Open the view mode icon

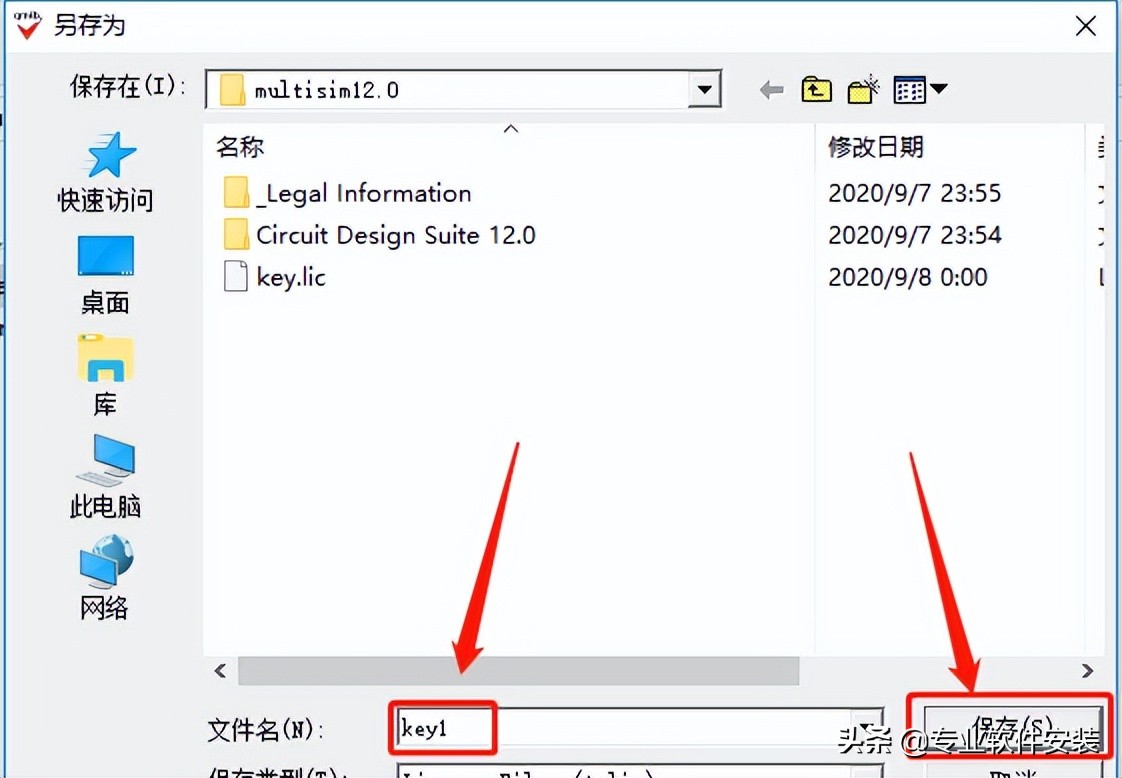click(910, 89)
